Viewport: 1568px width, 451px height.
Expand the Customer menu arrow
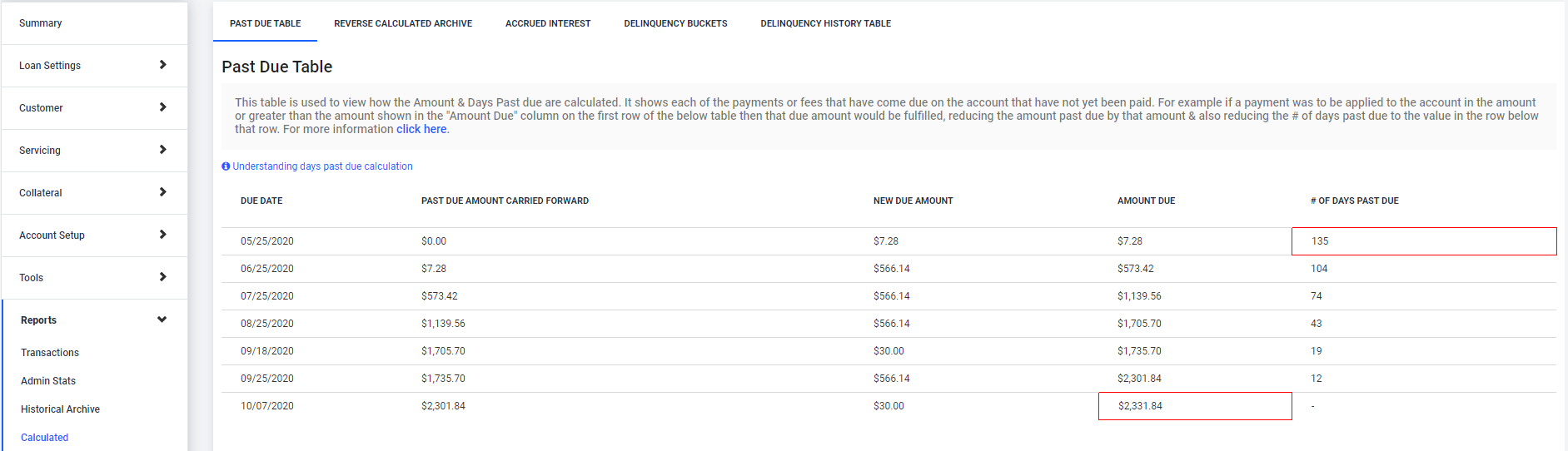(x=162, y=107)
